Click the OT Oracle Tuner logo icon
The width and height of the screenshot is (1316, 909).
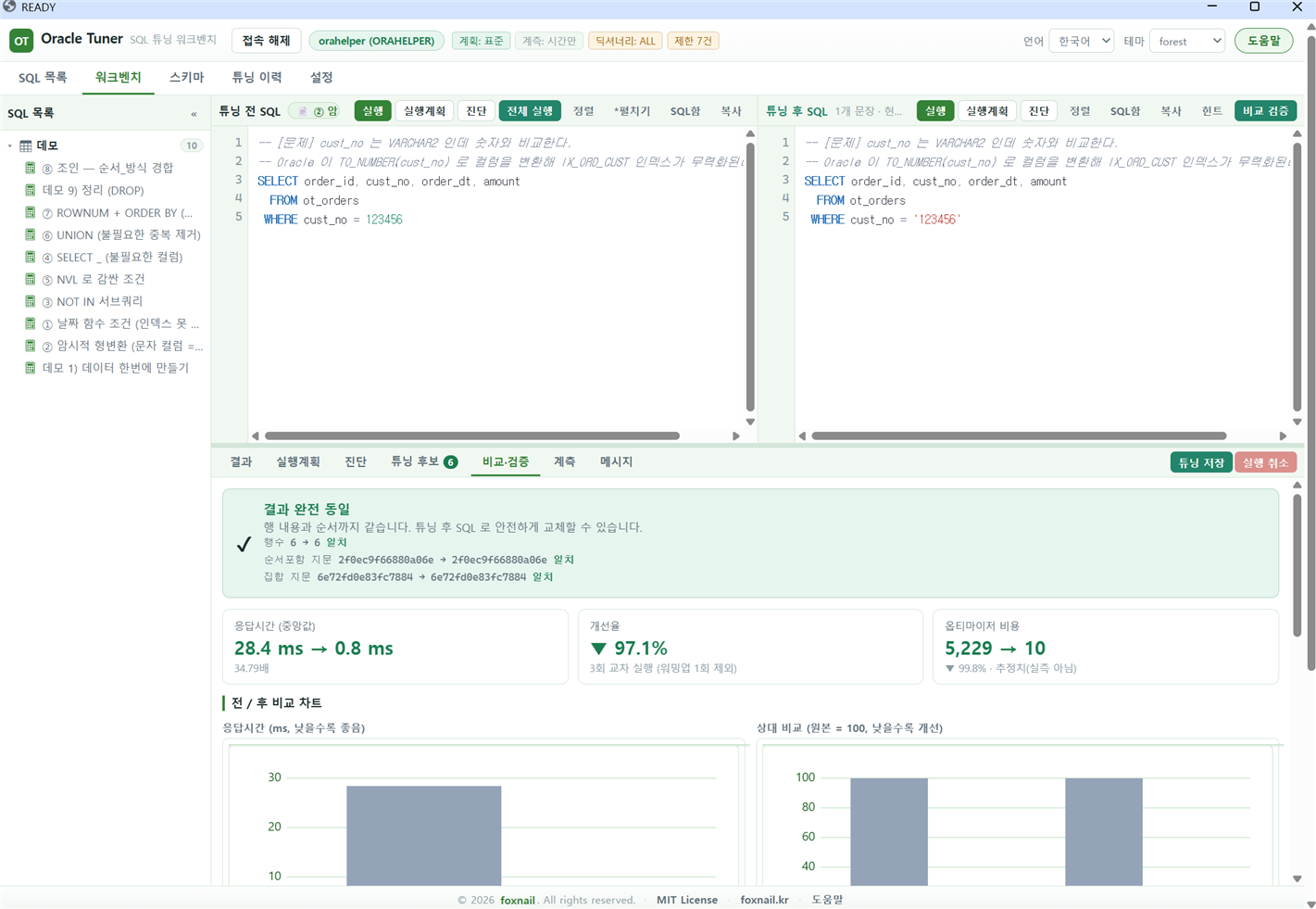click(x=21, y=41)
